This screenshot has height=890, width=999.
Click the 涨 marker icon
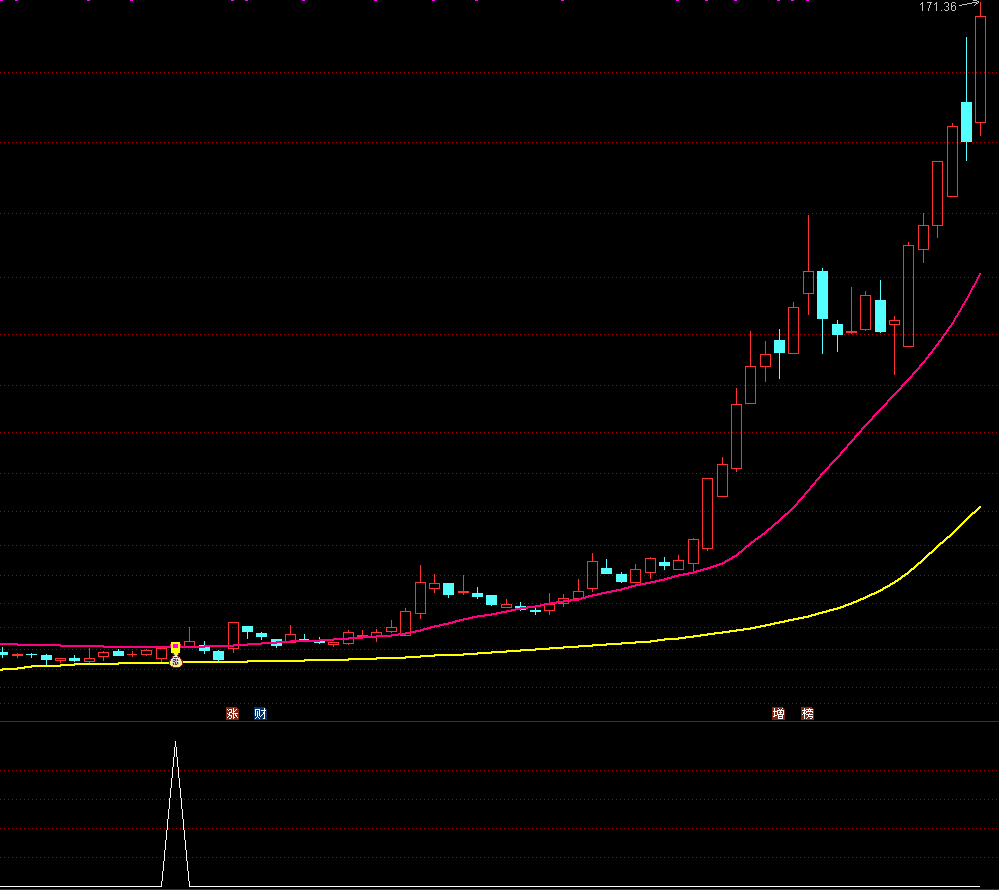[x=232, y=714]
